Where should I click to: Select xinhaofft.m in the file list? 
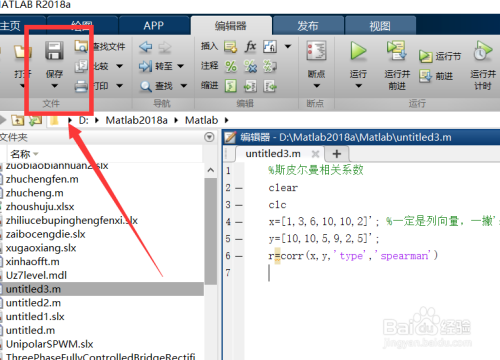coord(33,262)
